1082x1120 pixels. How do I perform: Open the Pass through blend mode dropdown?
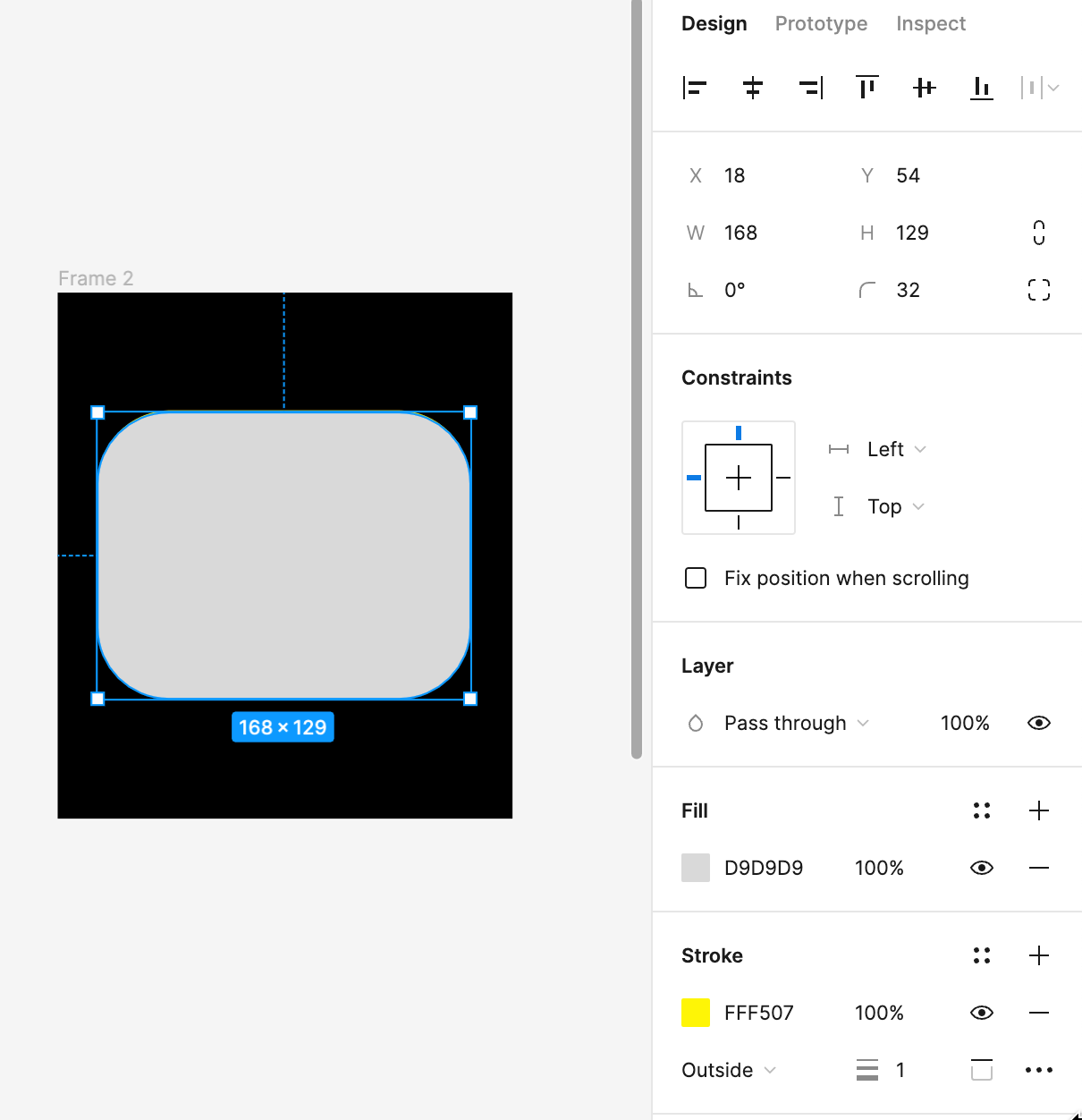796,723
